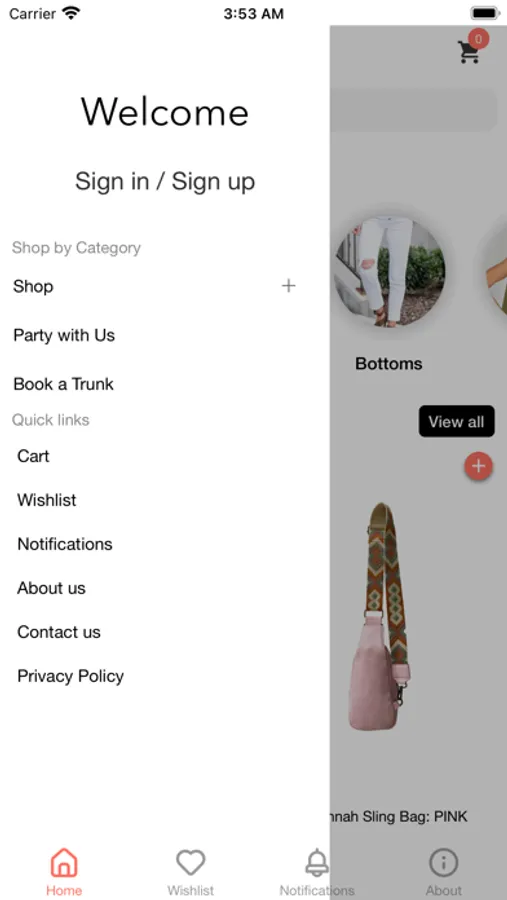Select Shop in the category list
Image resolution: width=507 pixels, height=900 pixels.
[x=33, y=286]
